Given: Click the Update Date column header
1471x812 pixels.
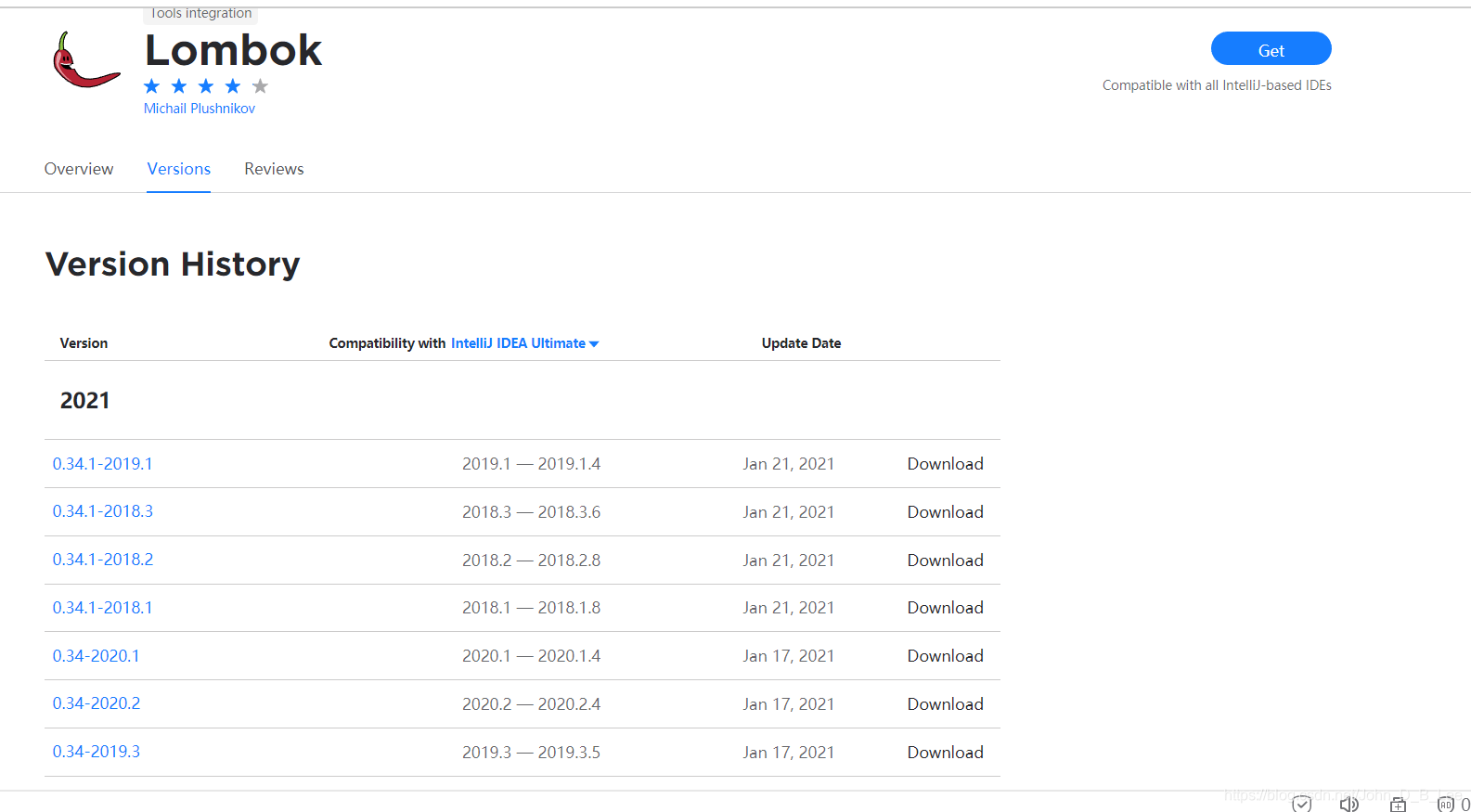Looking at the screenshot, I should [x=801, y=343].
